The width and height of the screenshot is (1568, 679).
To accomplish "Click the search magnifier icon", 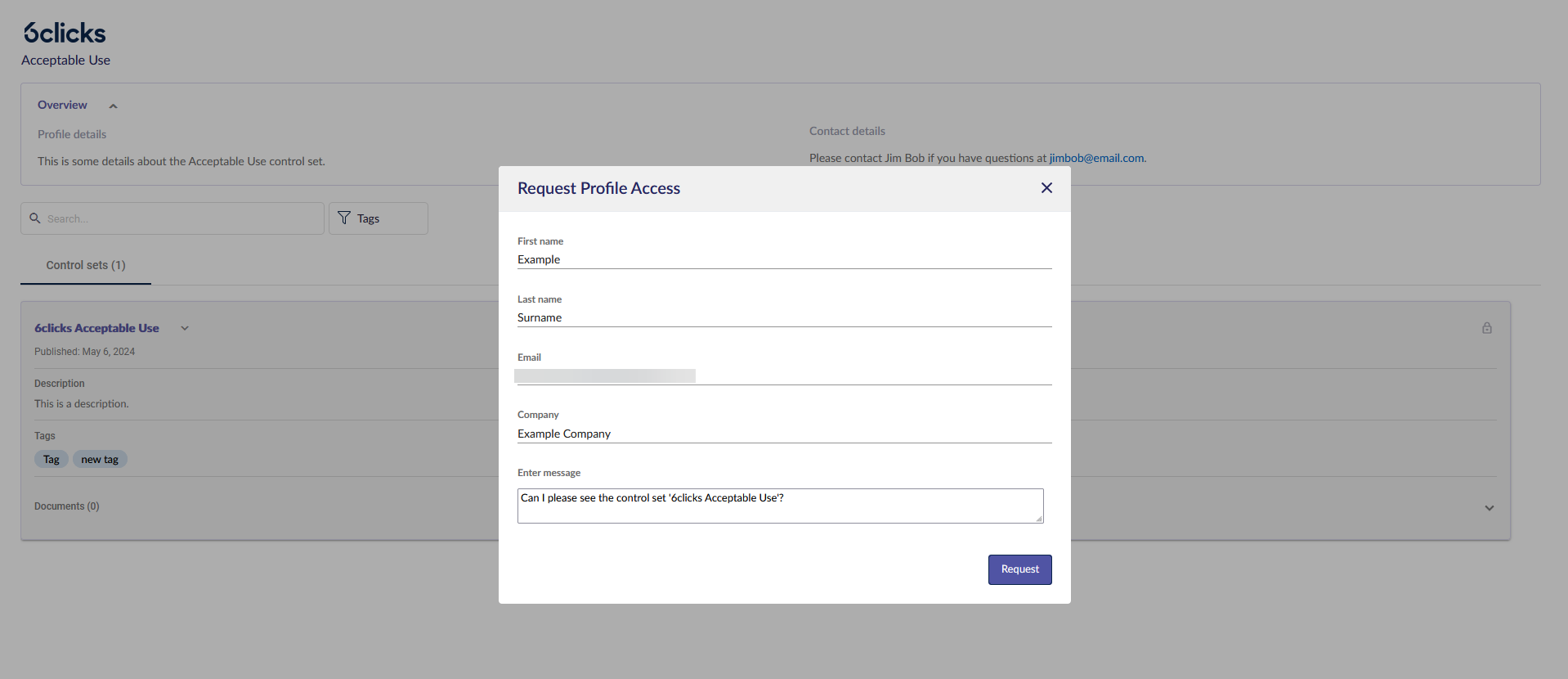I will click(x=35, y=218).
